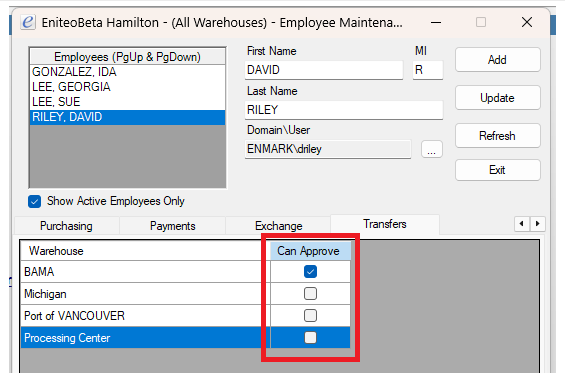Open the Purchasing tab
Screen dimensions: 565x388
coord(66,226)
